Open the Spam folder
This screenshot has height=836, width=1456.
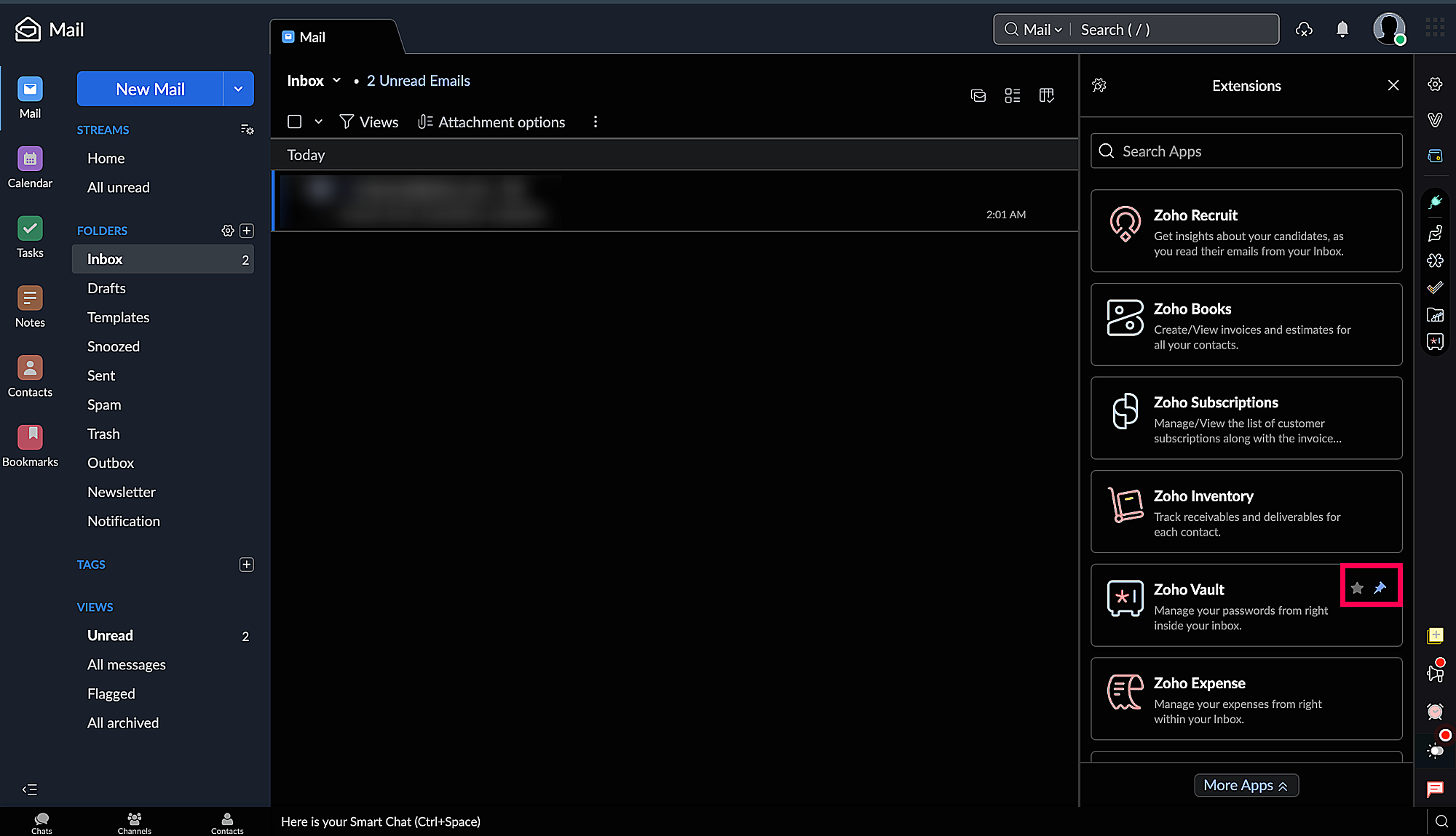click(x=104, y=405)
